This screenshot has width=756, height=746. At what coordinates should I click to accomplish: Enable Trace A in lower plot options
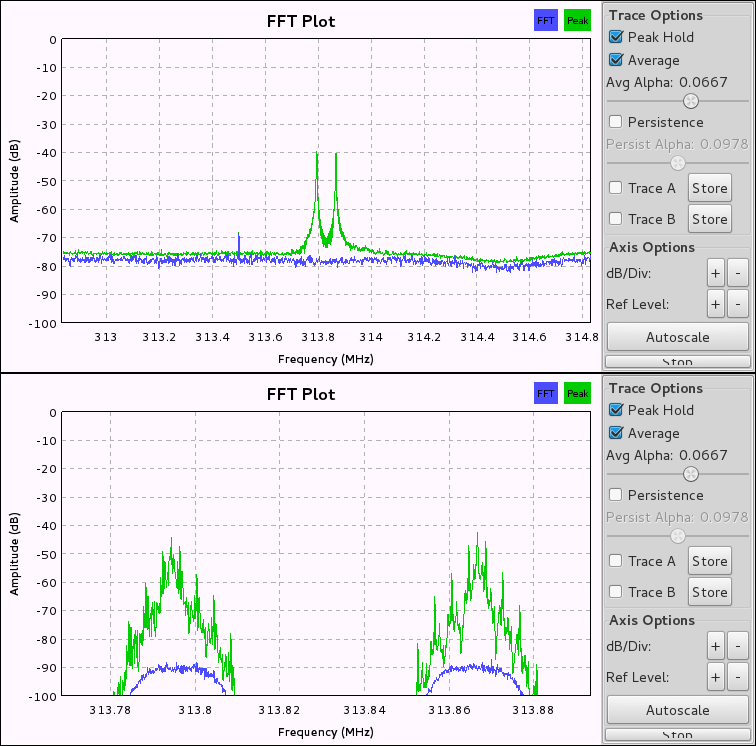(x=616, y=561)
